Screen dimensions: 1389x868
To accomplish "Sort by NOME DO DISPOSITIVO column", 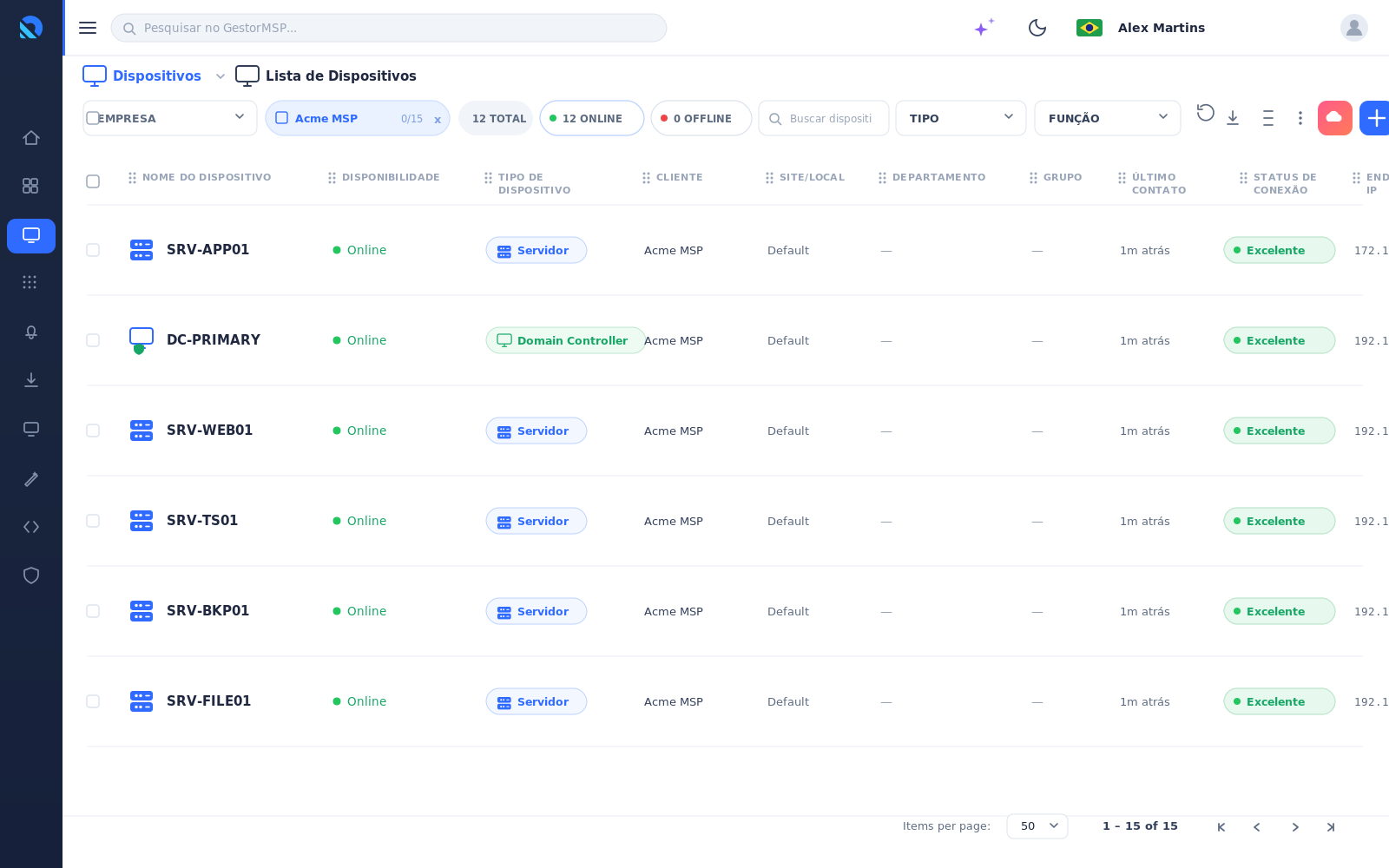I will pyautogui.click(x=207, y=177).
